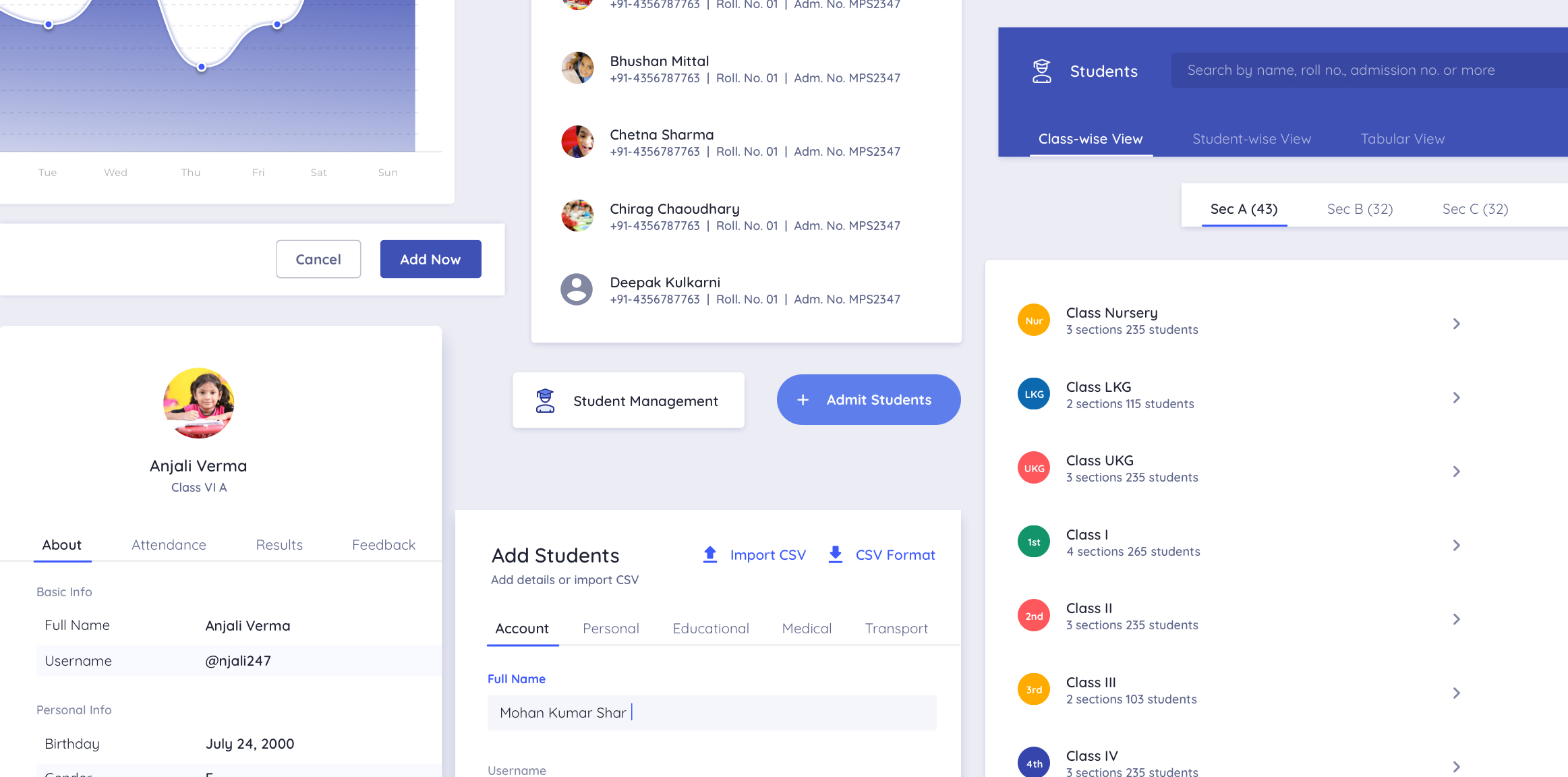Click the Thursday data point on chart
1568x777 pixels.
[201, 67]
